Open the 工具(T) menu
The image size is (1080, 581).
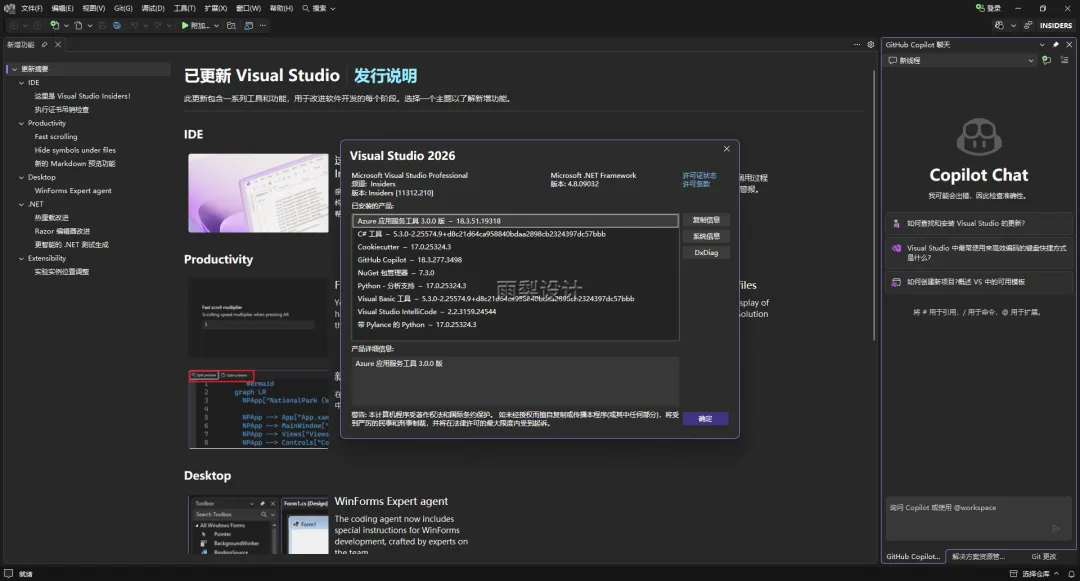pos(185,8)
